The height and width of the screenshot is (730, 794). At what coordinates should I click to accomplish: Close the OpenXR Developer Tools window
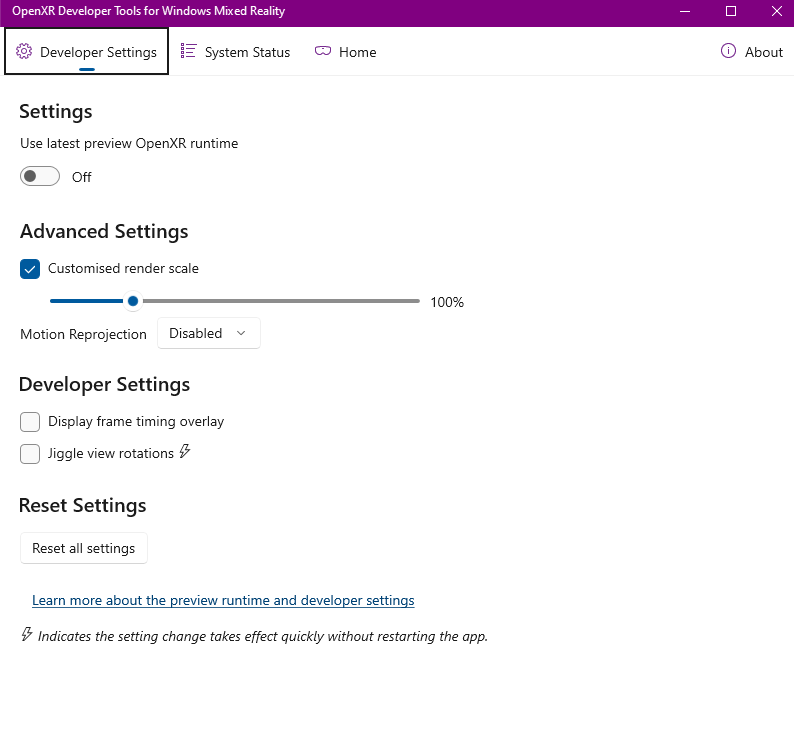(x=776, y=11)
